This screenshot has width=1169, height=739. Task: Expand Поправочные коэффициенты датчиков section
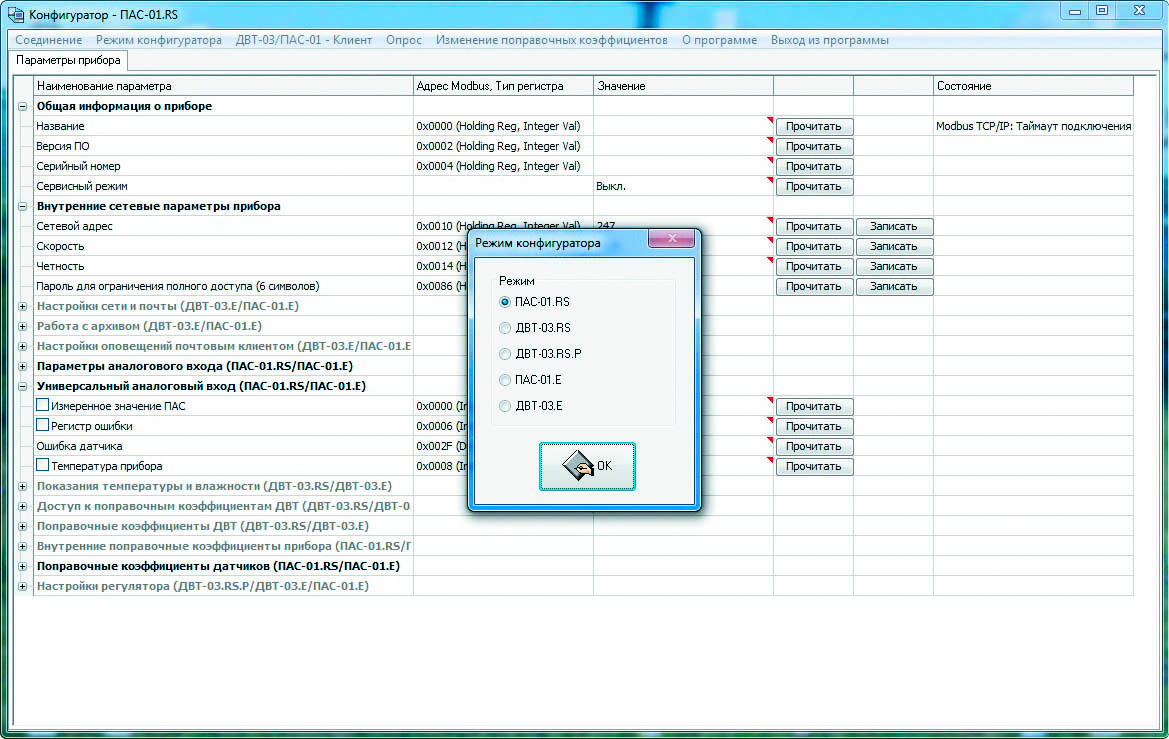pos(23,566)
